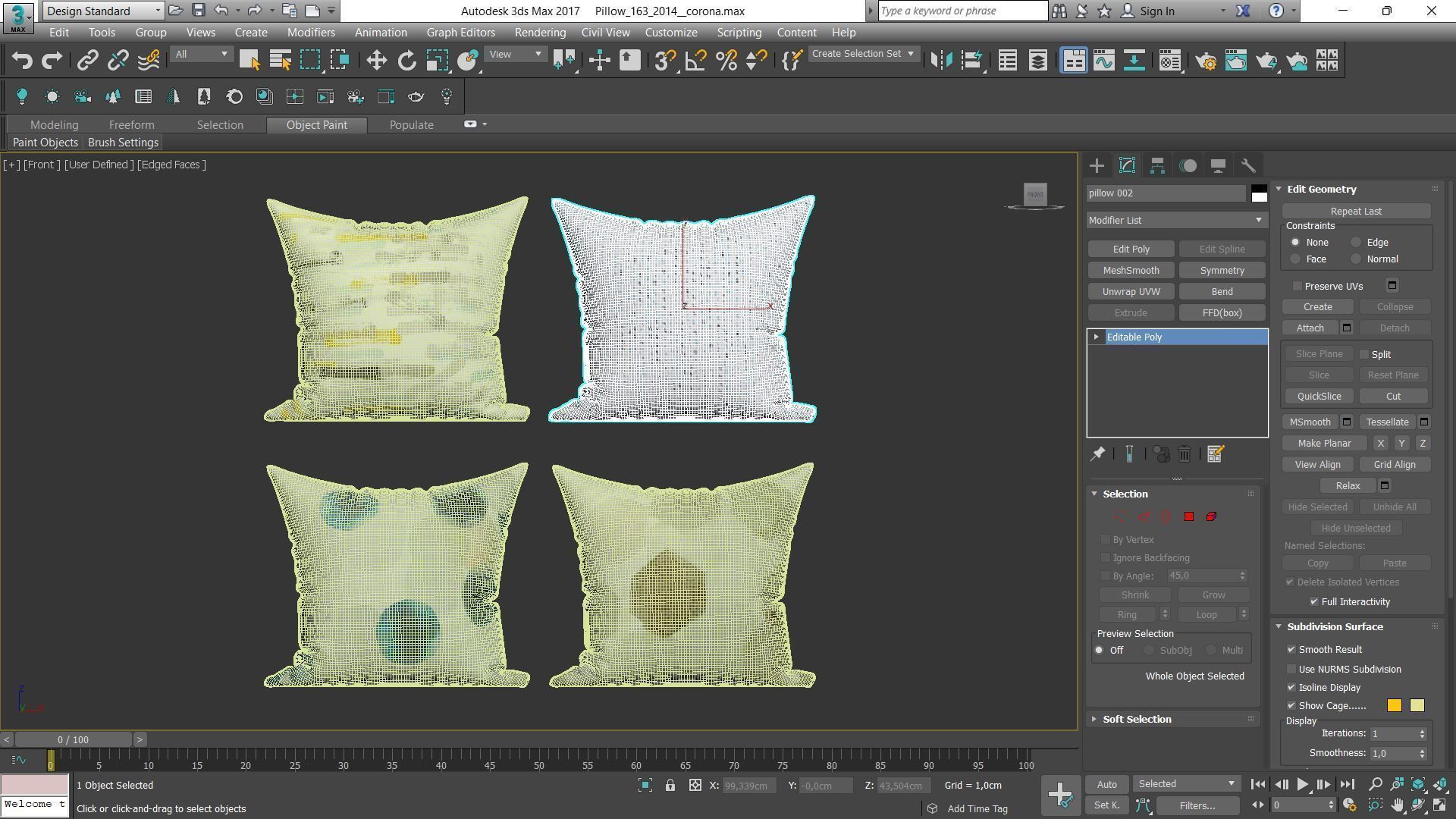Click the Mirror tool icon

click(x=941, y=61)
